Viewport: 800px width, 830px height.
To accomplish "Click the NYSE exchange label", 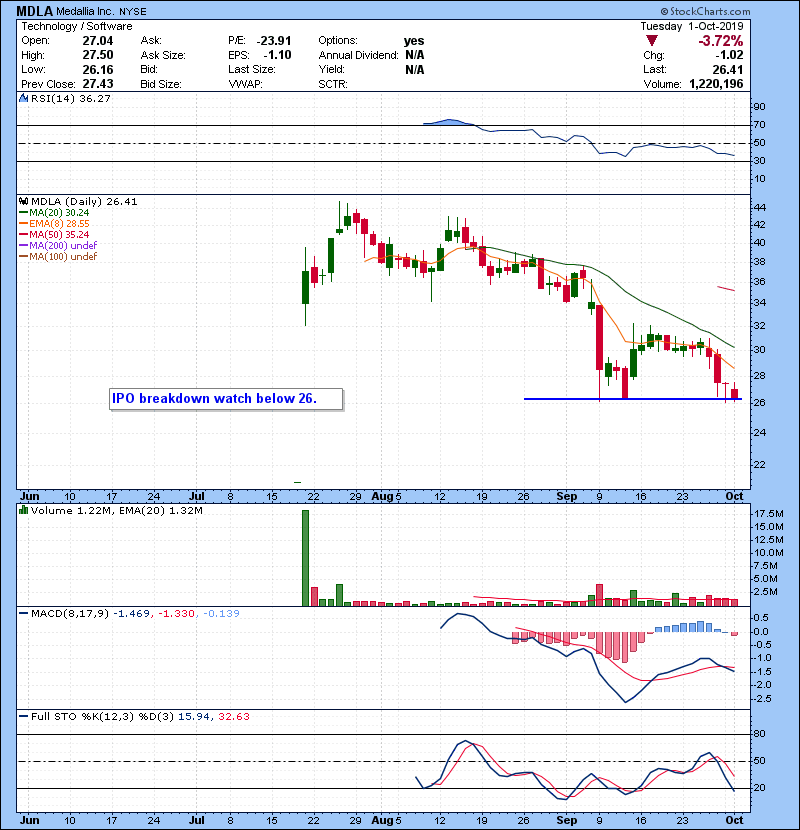I will [x=132, y=11].
